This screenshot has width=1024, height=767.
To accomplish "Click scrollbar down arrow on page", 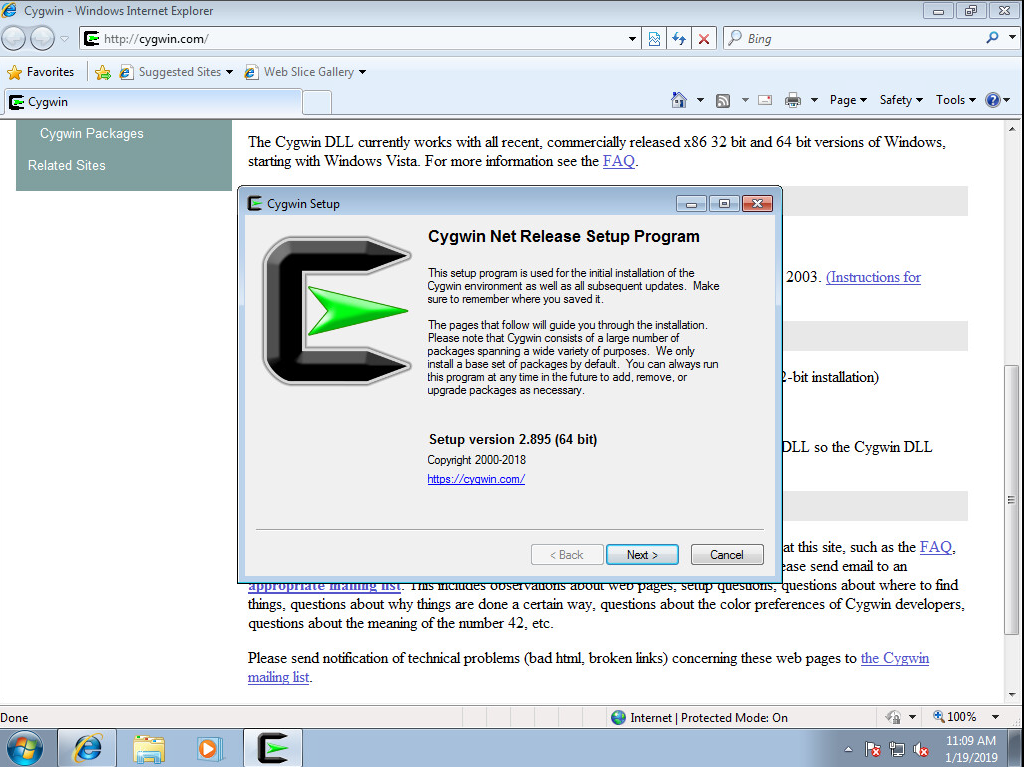I will click(1012, 696).
